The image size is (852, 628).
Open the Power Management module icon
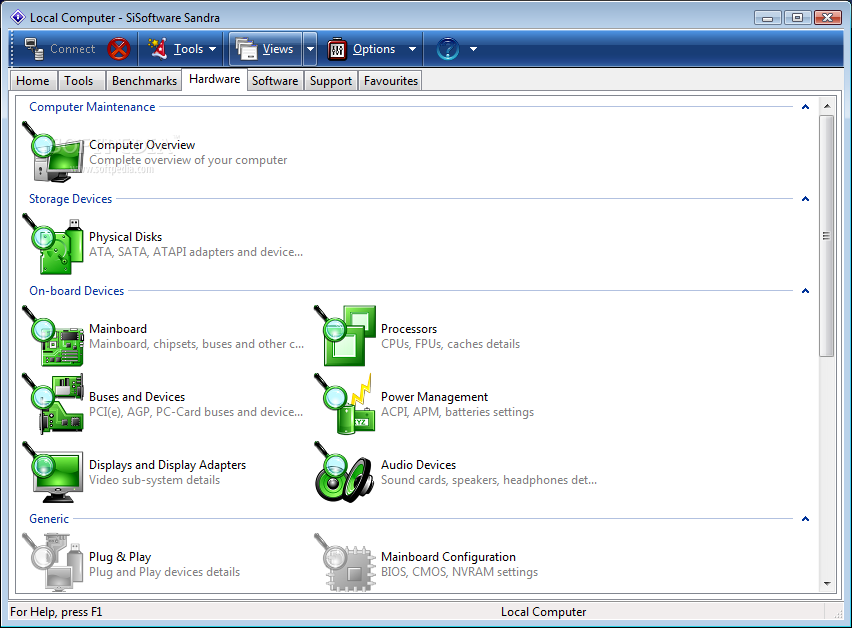click(345, 404)
